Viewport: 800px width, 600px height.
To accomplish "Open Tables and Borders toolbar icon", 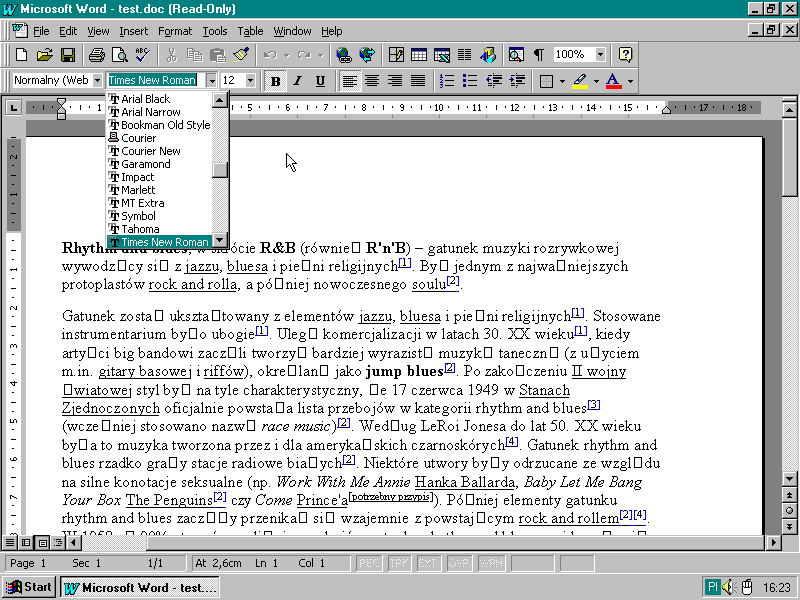I will pos(396,55).
